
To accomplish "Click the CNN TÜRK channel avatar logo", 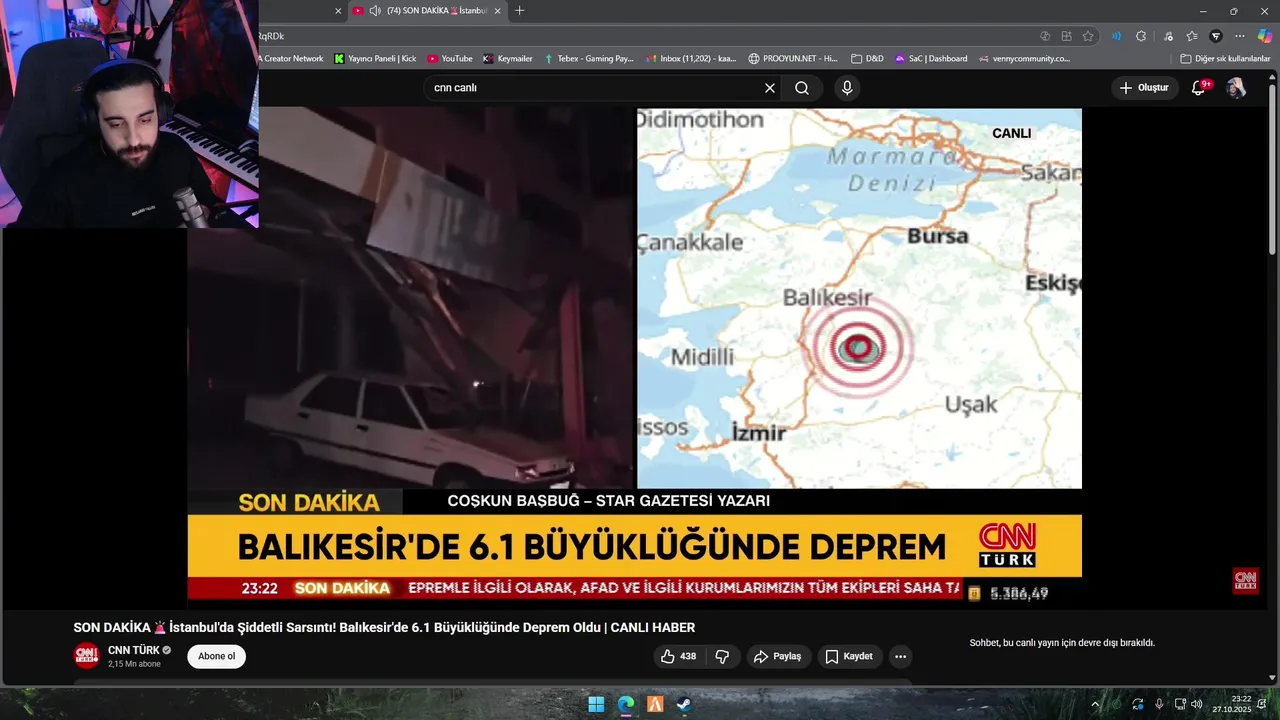I will point(87,656).
